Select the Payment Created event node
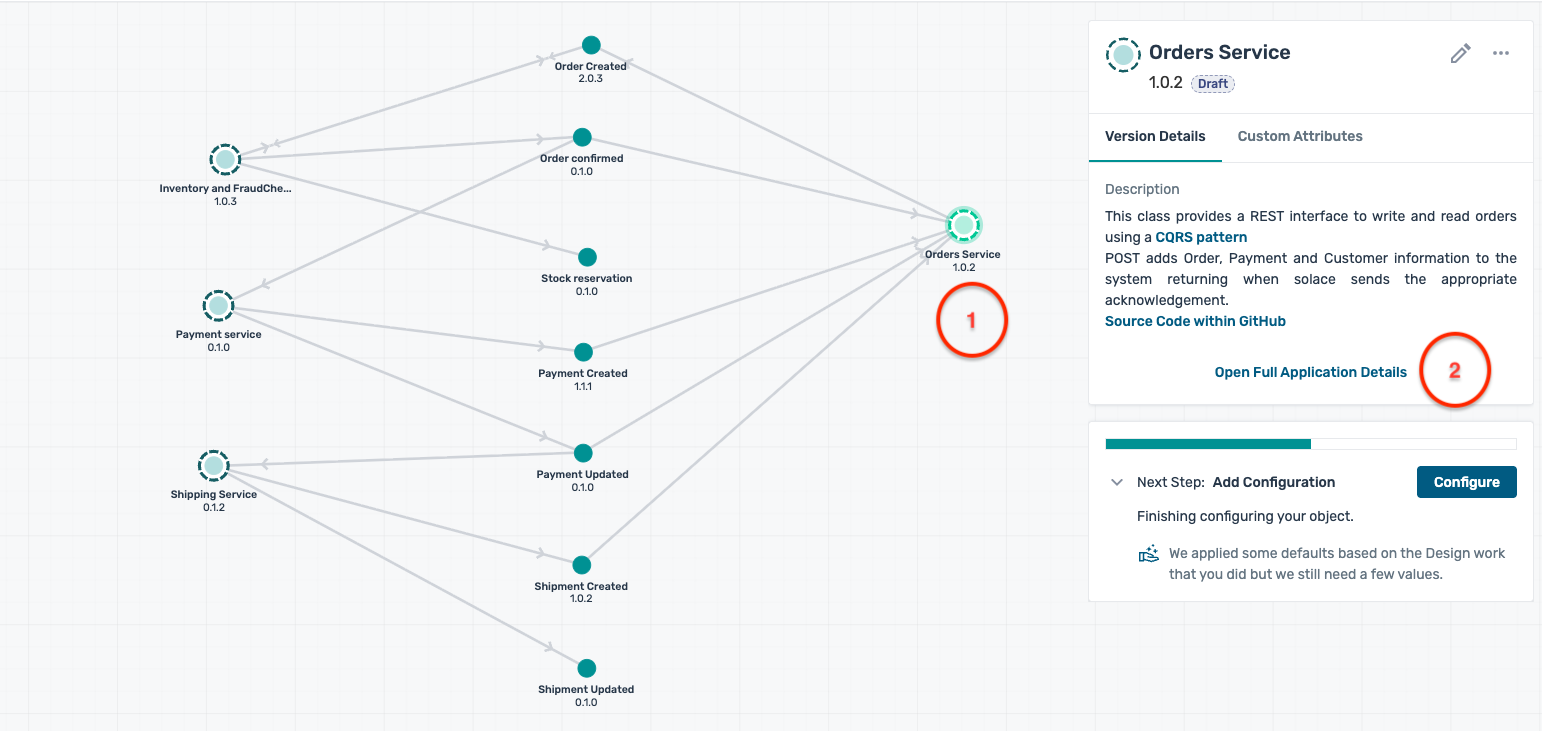Viewport: 1542px width, 731px height. click(x=583, y=352)
